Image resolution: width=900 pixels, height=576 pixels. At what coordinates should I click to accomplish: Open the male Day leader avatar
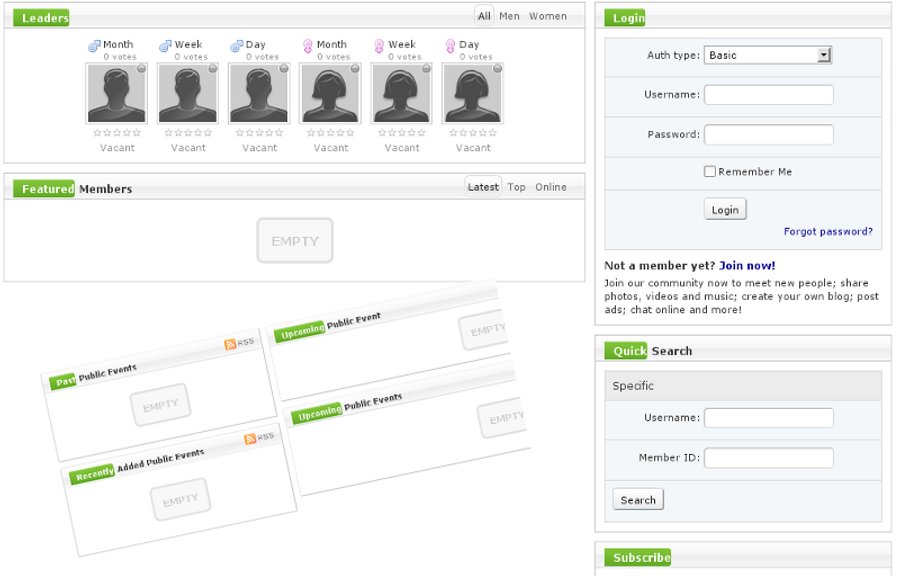pyautogui.click(x=259, y=94)
